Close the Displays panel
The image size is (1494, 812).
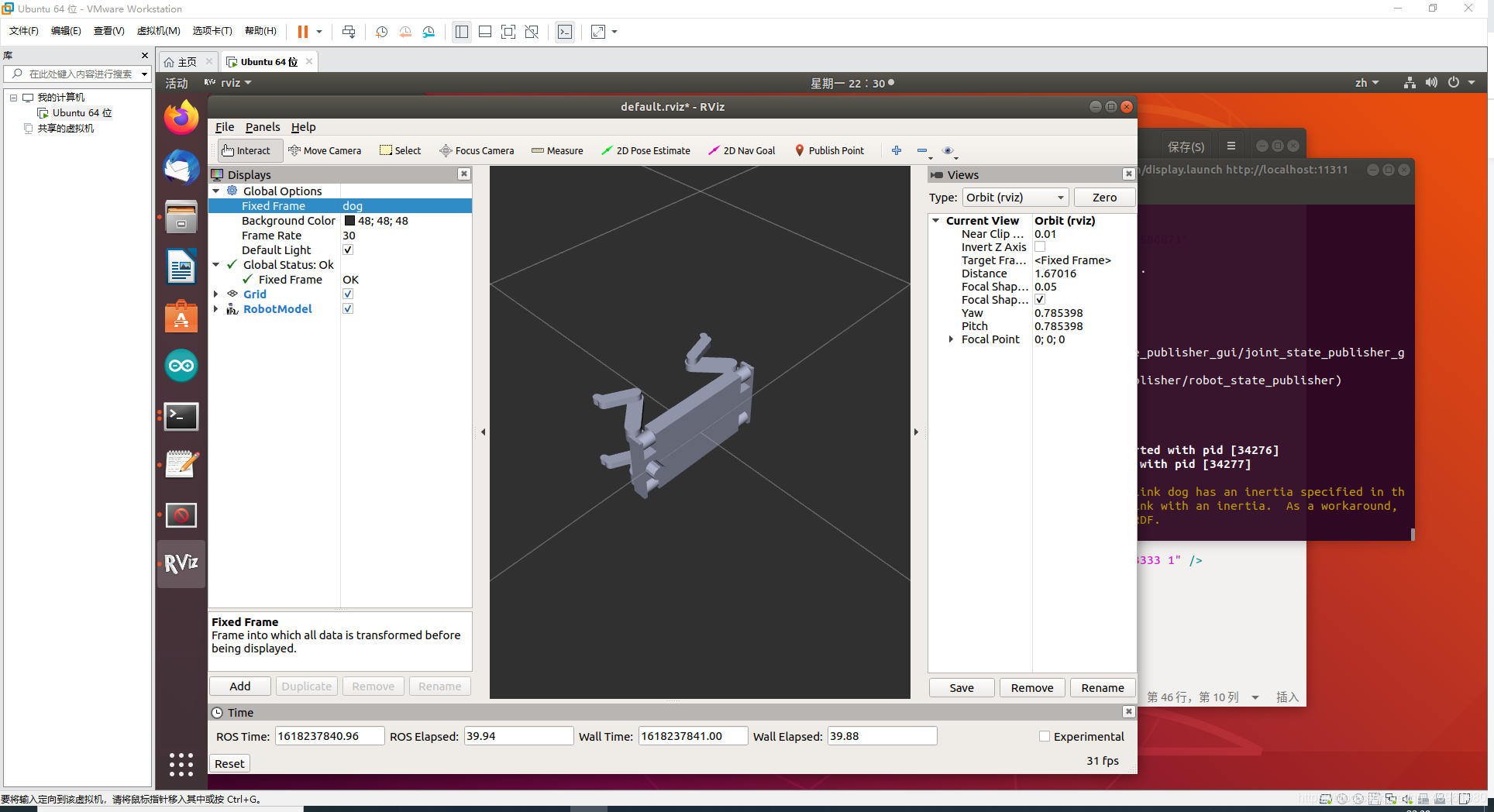(x=464, y=174)
